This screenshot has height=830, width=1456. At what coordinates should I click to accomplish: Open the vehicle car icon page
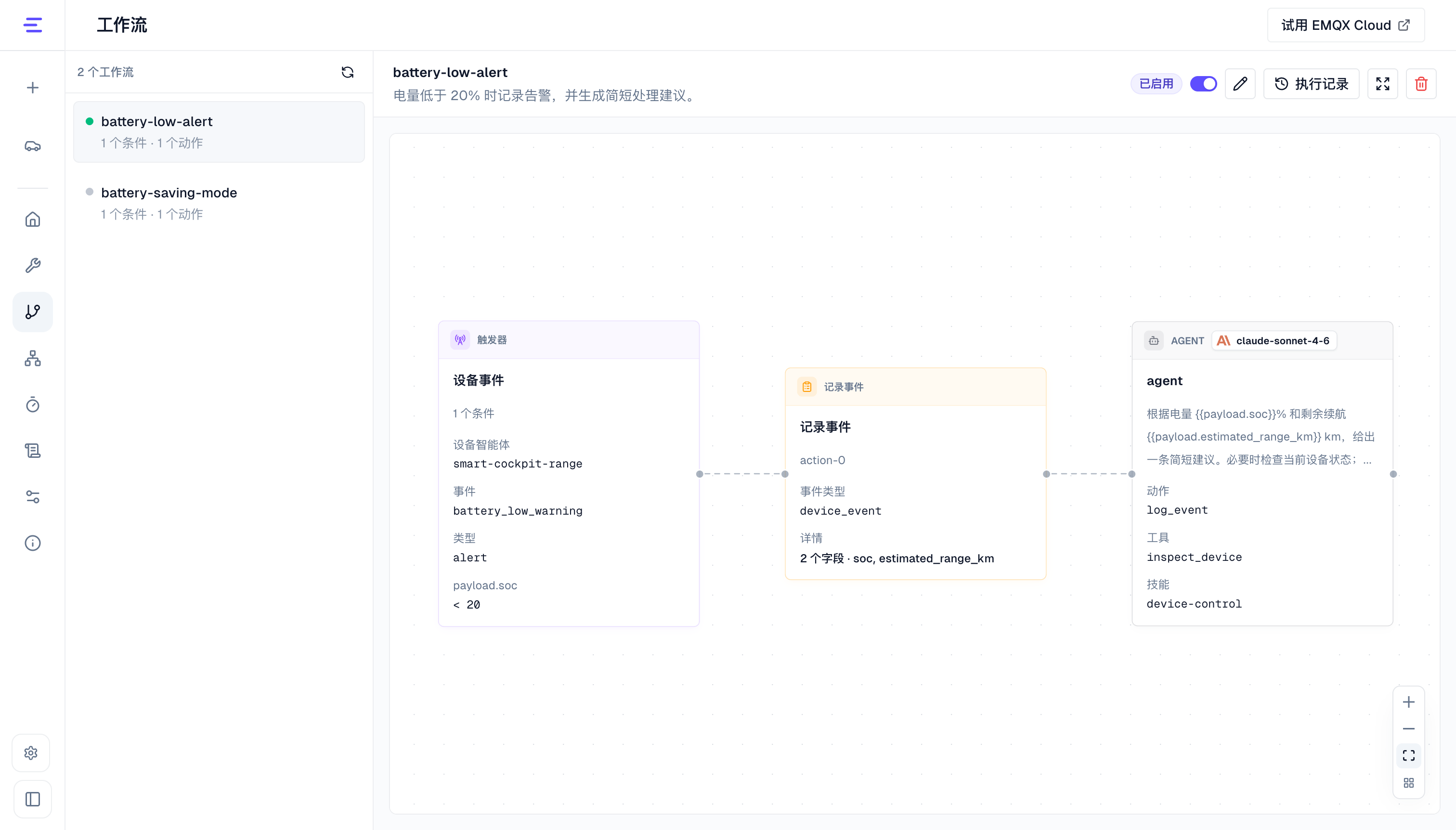tap(32, 146)
